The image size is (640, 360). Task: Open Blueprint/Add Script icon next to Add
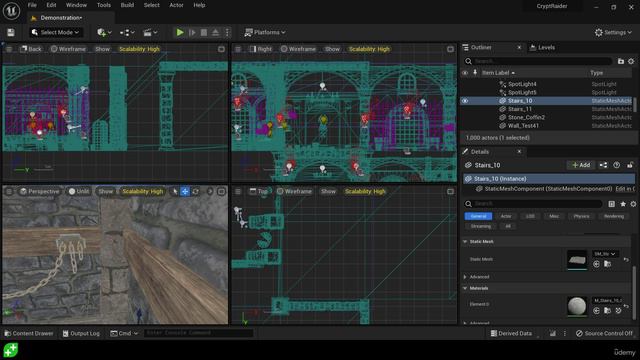tap(603, 165)
